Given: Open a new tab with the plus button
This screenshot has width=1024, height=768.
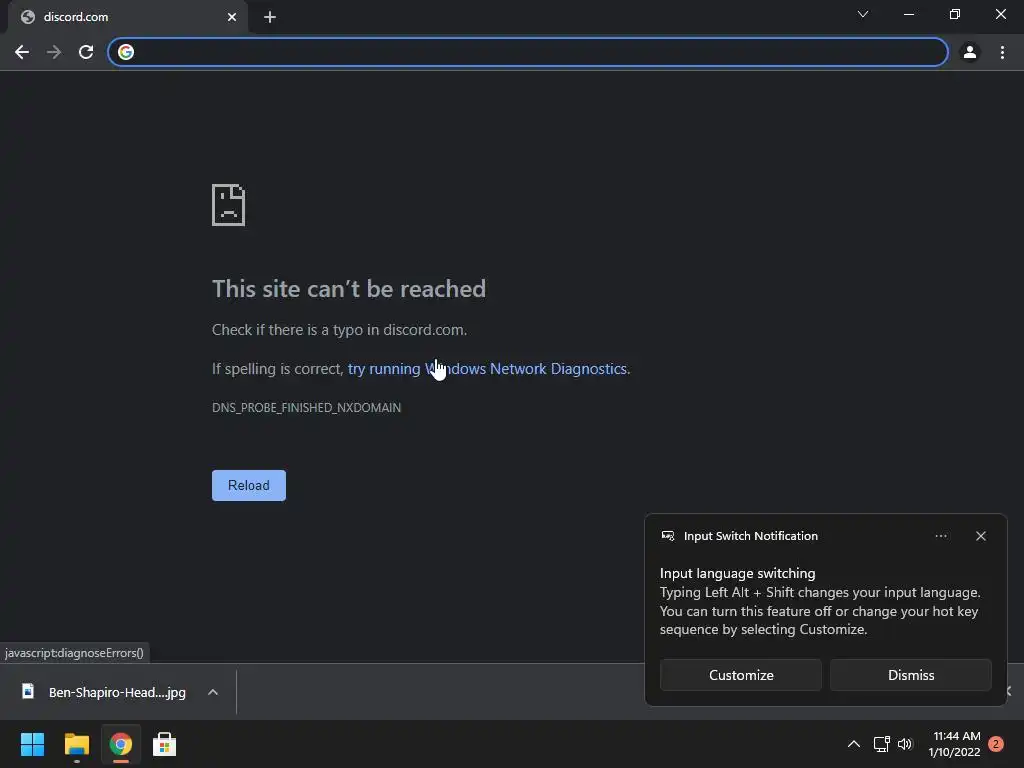Looking at the screenshot, I should [x=270, y=17].
